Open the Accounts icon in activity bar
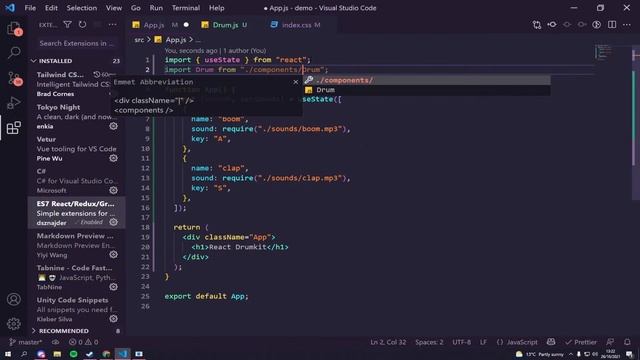The width and height of the screenshot is (640, 360). click(x=14, y=299)
